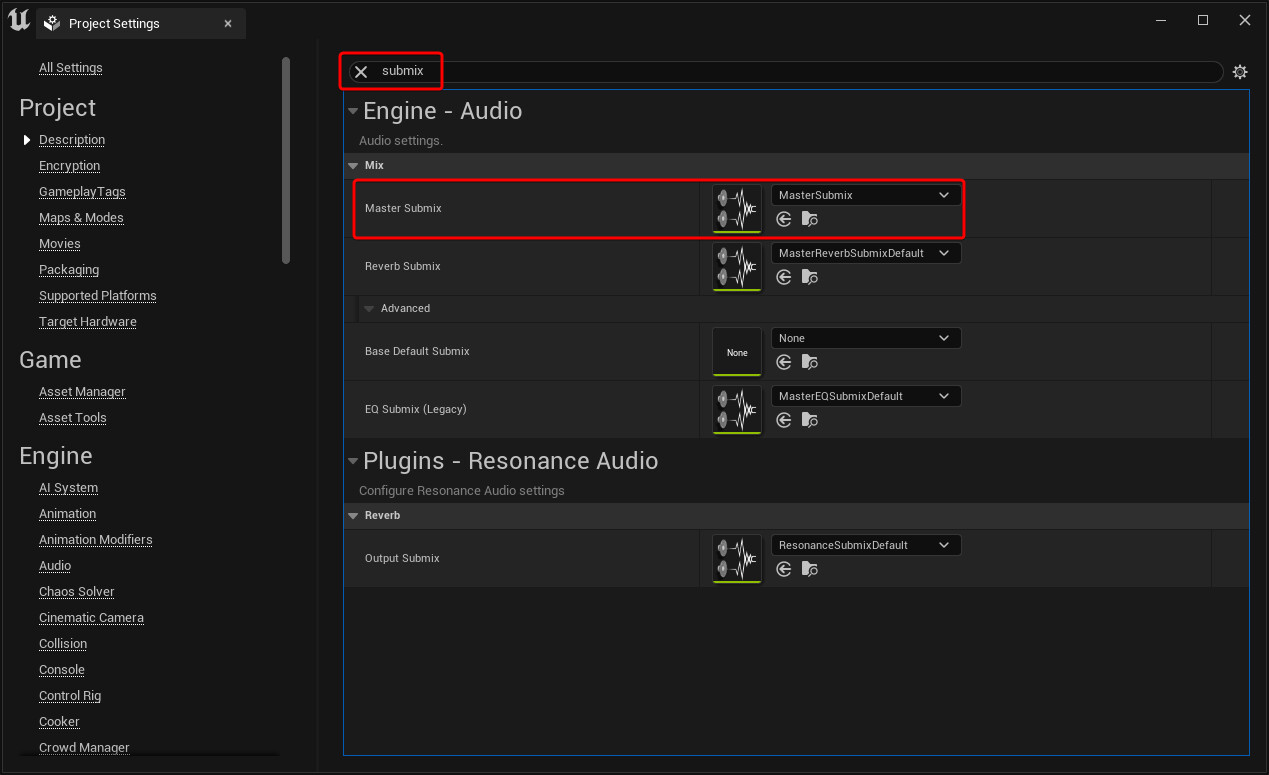1269x775 pixels.
Task: Collapse the Advanced section
Action: (x=370, y=308)
